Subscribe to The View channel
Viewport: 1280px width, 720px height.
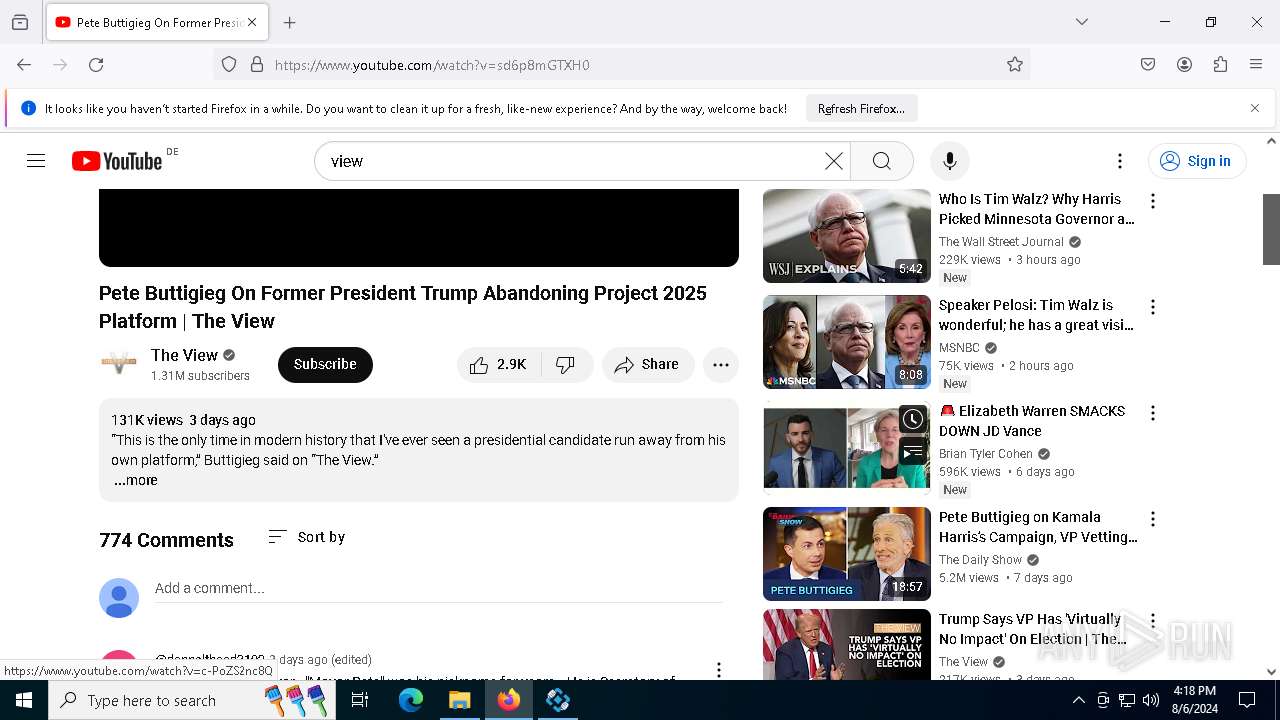point(325,365)
